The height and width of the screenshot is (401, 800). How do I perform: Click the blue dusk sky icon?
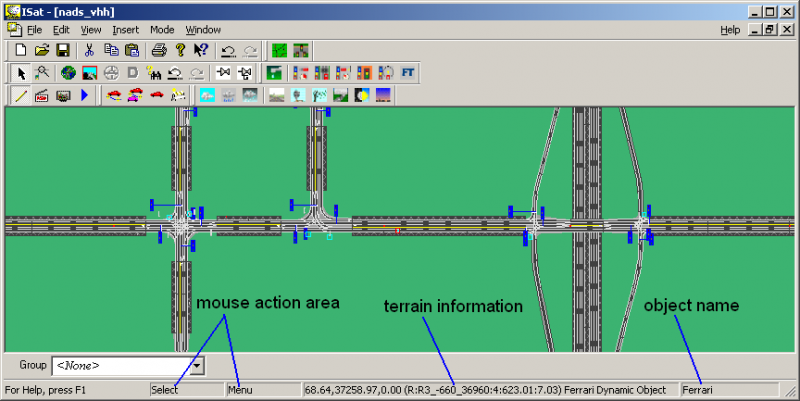383,95
